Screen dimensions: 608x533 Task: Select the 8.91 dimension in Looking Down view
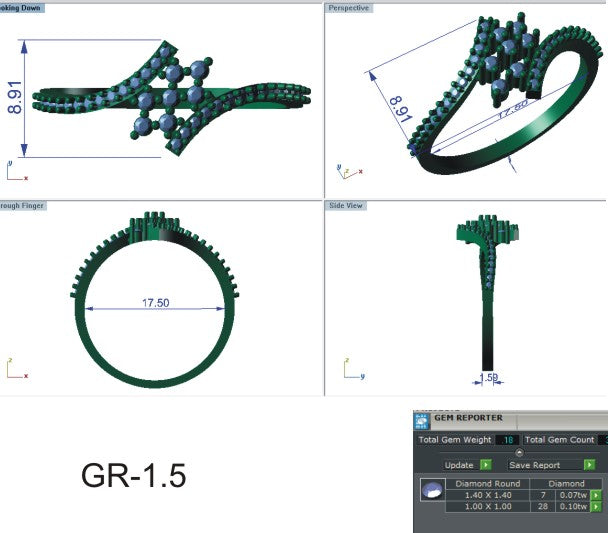pyautogui.click(x=15, y=97)
